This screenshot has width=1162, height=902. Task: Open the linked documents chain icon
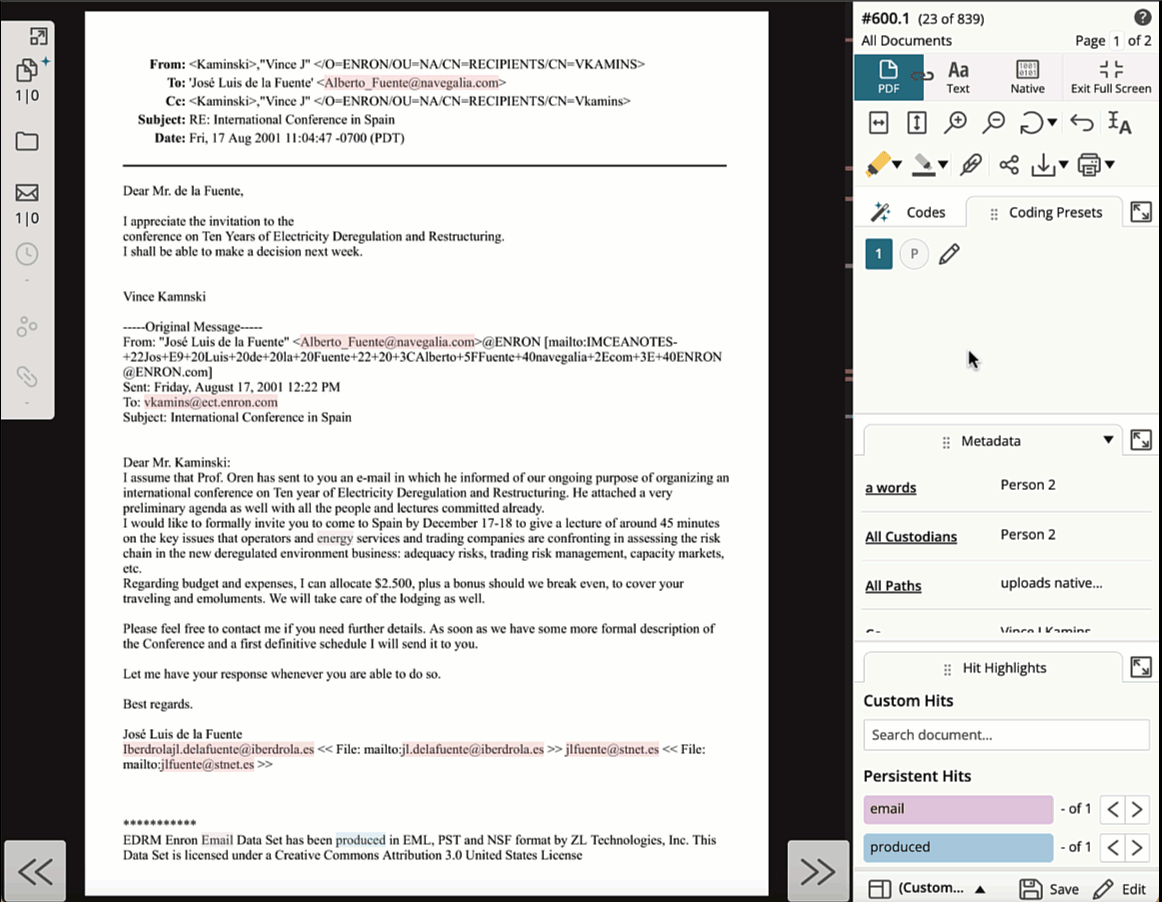pos(27,377)
